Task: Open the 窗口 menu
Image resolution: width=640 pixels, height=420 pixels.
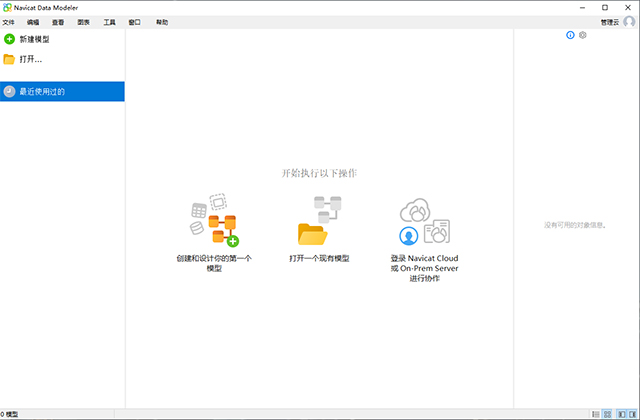Action: tap(135, 22)
